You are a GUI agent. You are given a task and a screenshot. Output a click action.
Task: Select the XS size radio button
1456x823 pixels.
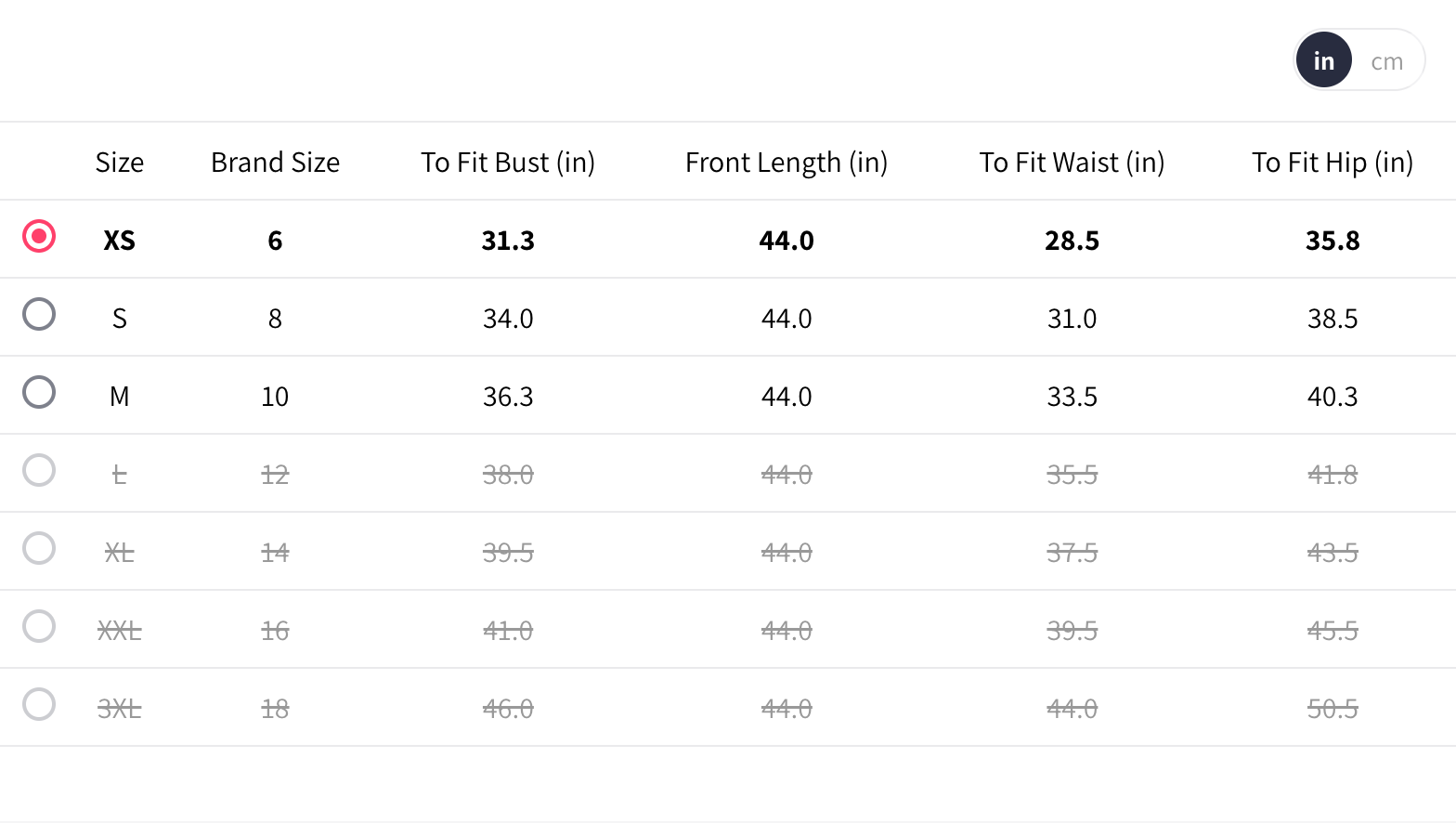(x=39, y=237)
